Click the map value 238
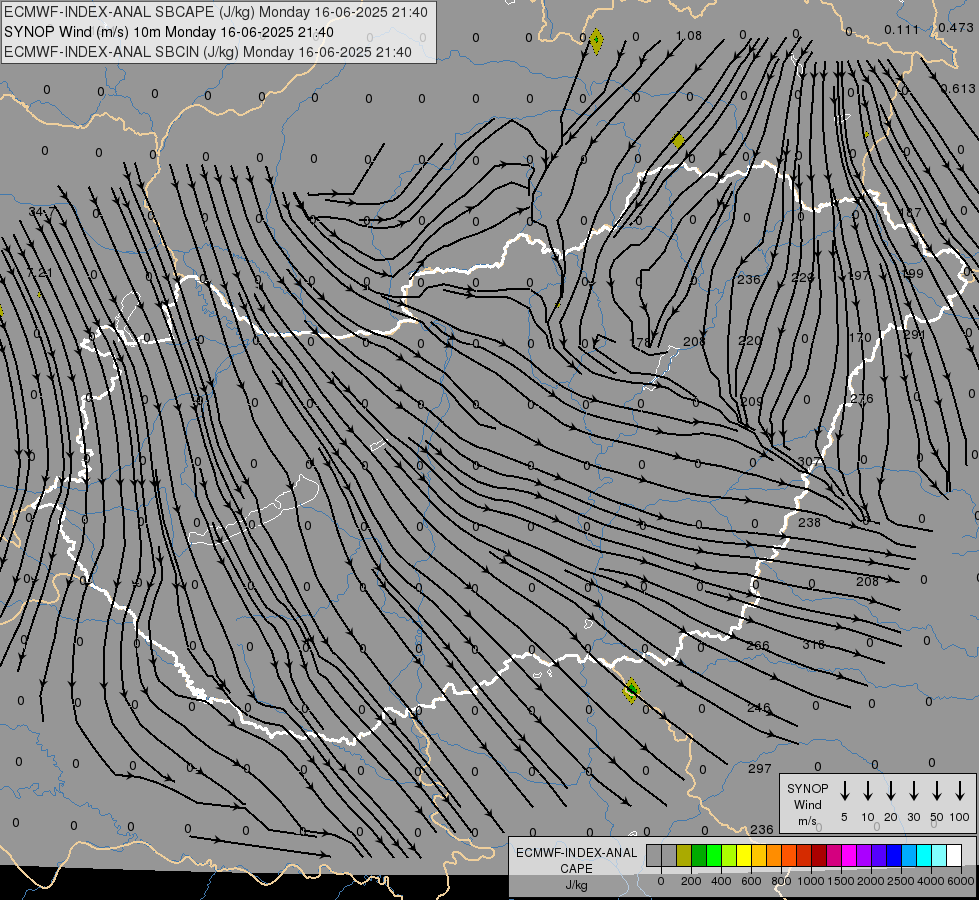This screenshot has width=979, height=900. tap(809, 522)
